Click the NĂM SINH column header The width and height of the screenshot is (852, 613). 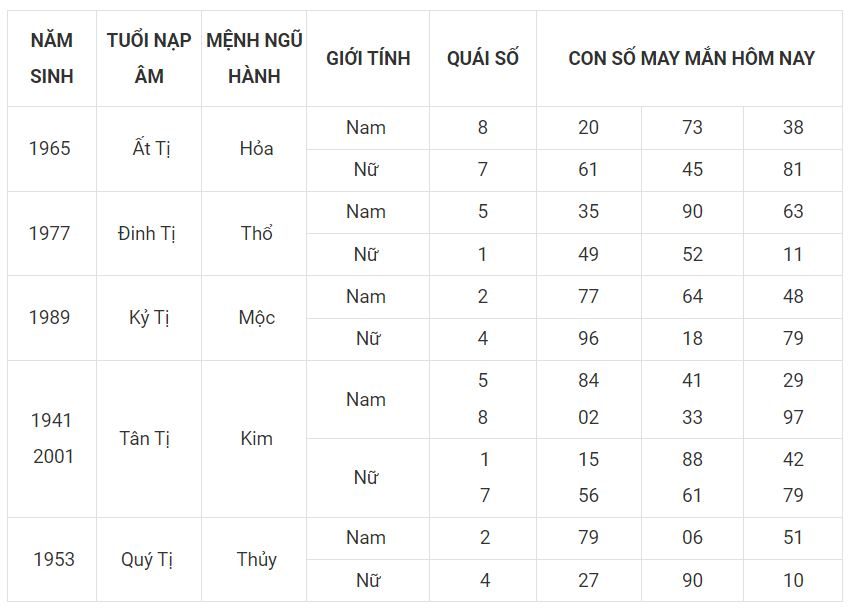point(52,58)
